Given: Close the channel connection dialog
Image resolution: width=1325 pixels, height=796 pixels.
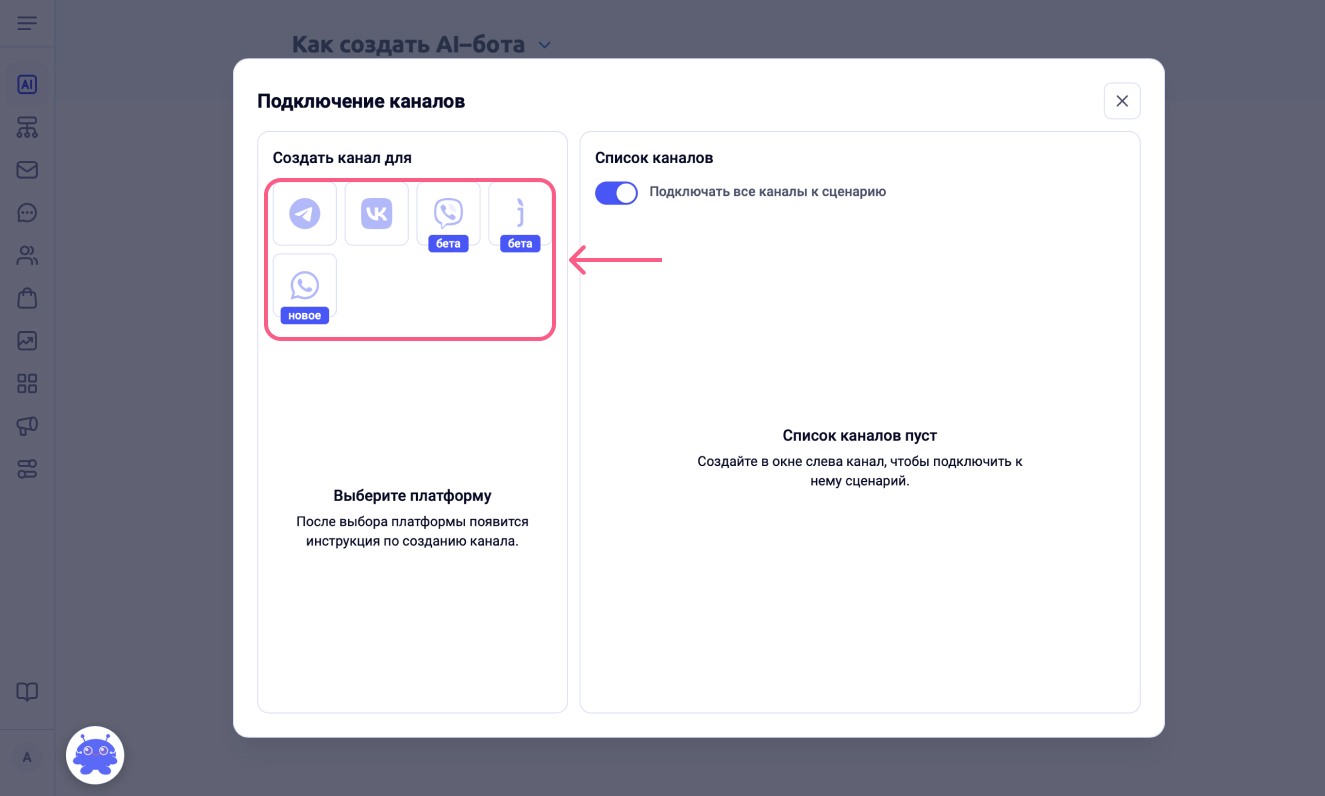Looking at the screenshot, I should (x=1122, y=101).
